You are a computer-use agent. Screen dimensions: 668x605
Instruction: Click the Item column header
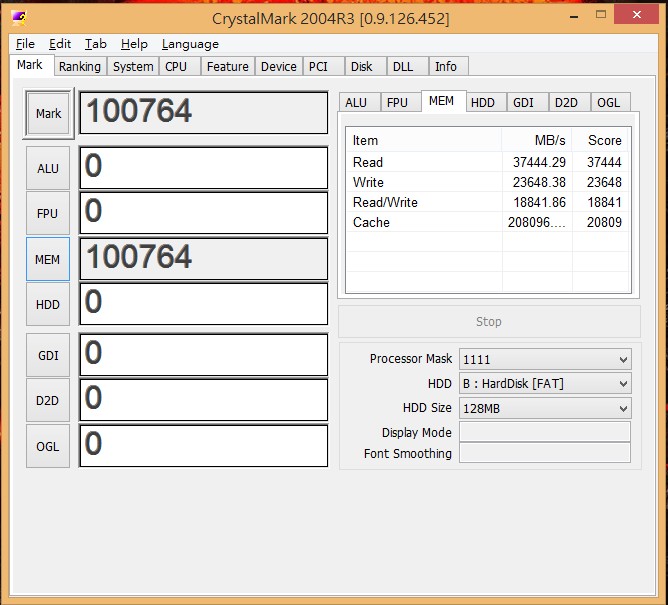point(424,140)
